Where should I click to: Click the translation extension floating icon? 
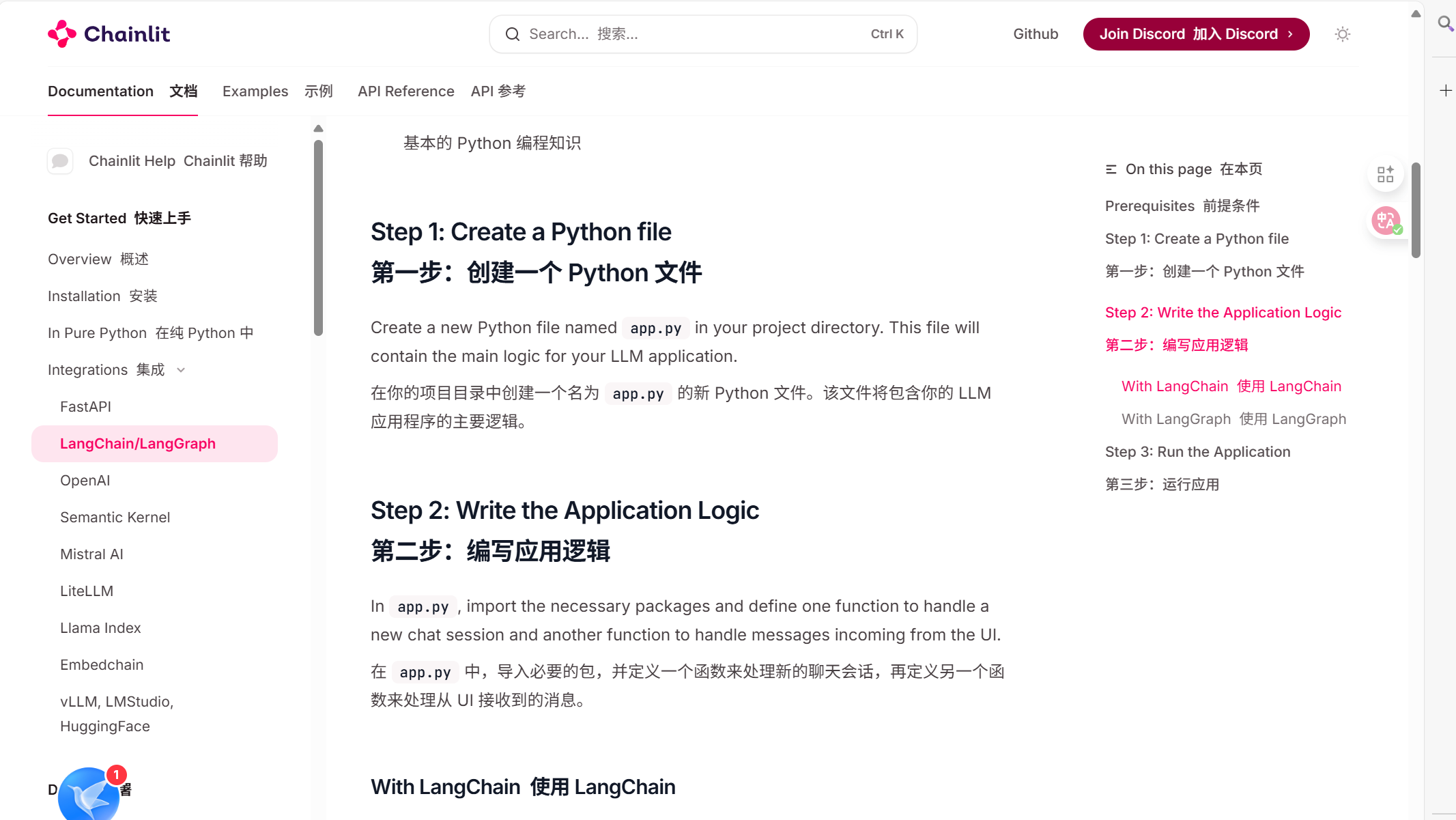(1386, 221)
